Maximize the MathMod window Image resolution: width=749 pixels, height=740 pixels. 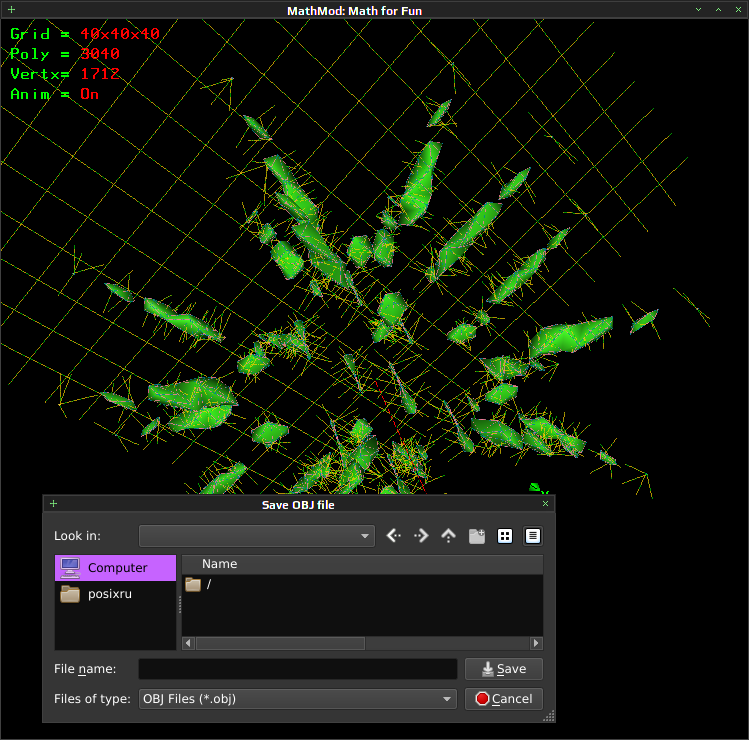pyautogui.click(x=718, y=10)
